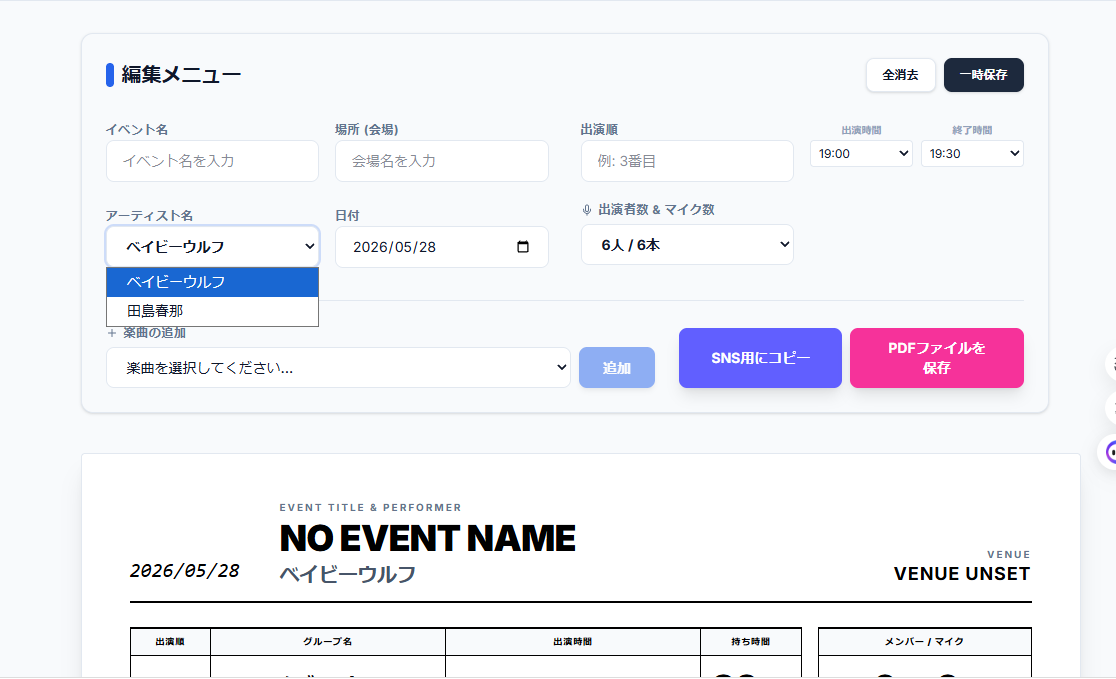Click the preview date 2026/05/28

click(184, 571)
